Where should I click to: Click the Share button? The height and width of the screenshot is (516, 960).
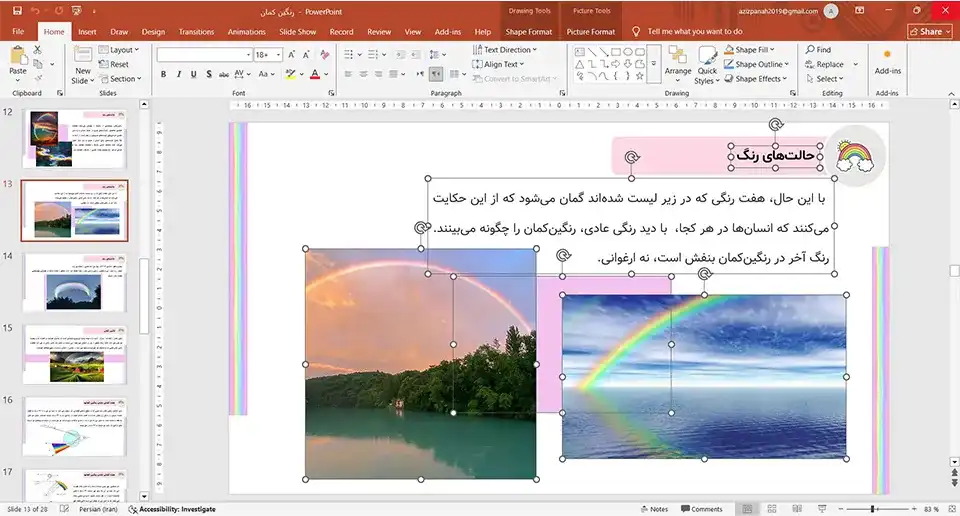[929, 31]
